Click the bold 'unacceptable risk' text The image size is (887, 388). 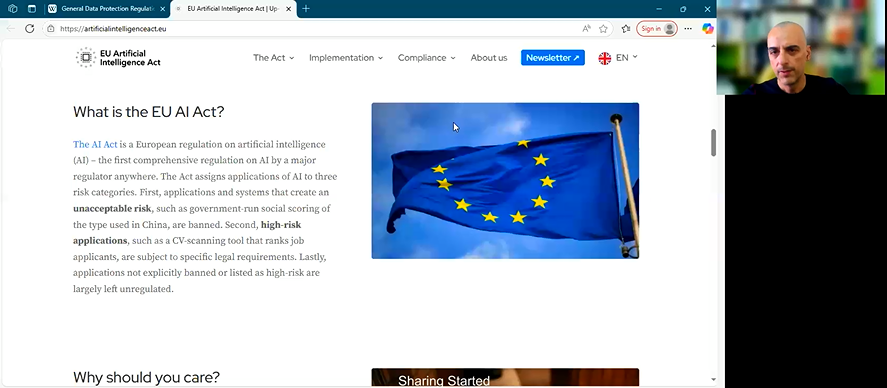[x=112, y=209]
